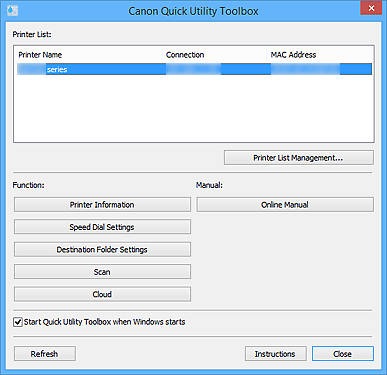Refresh the printer list
Viewport: 387px width, 375px height.
point(45,354)
